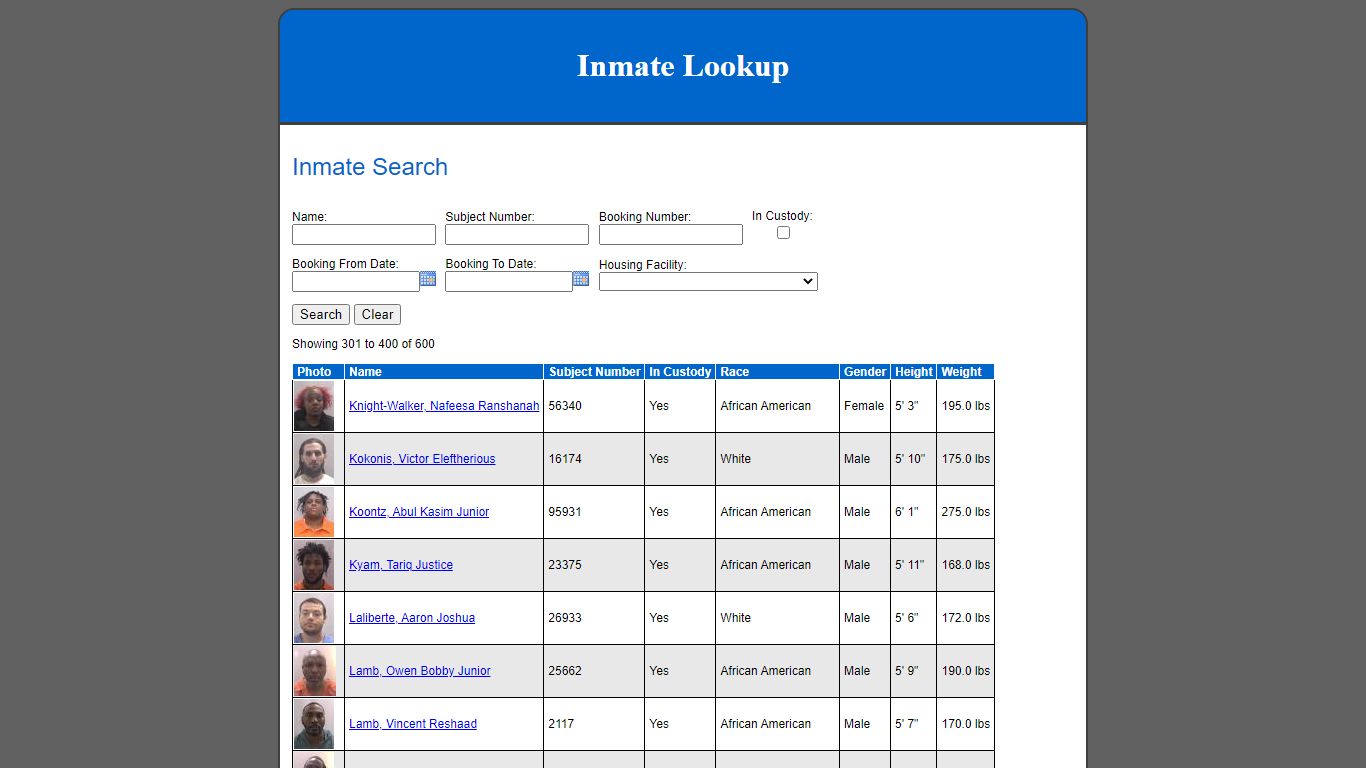The width and height of the screenshot is (1366, 768).
Task: Open Lamb, Owen Bobby Junior record
Action: [x=420, y=671]
